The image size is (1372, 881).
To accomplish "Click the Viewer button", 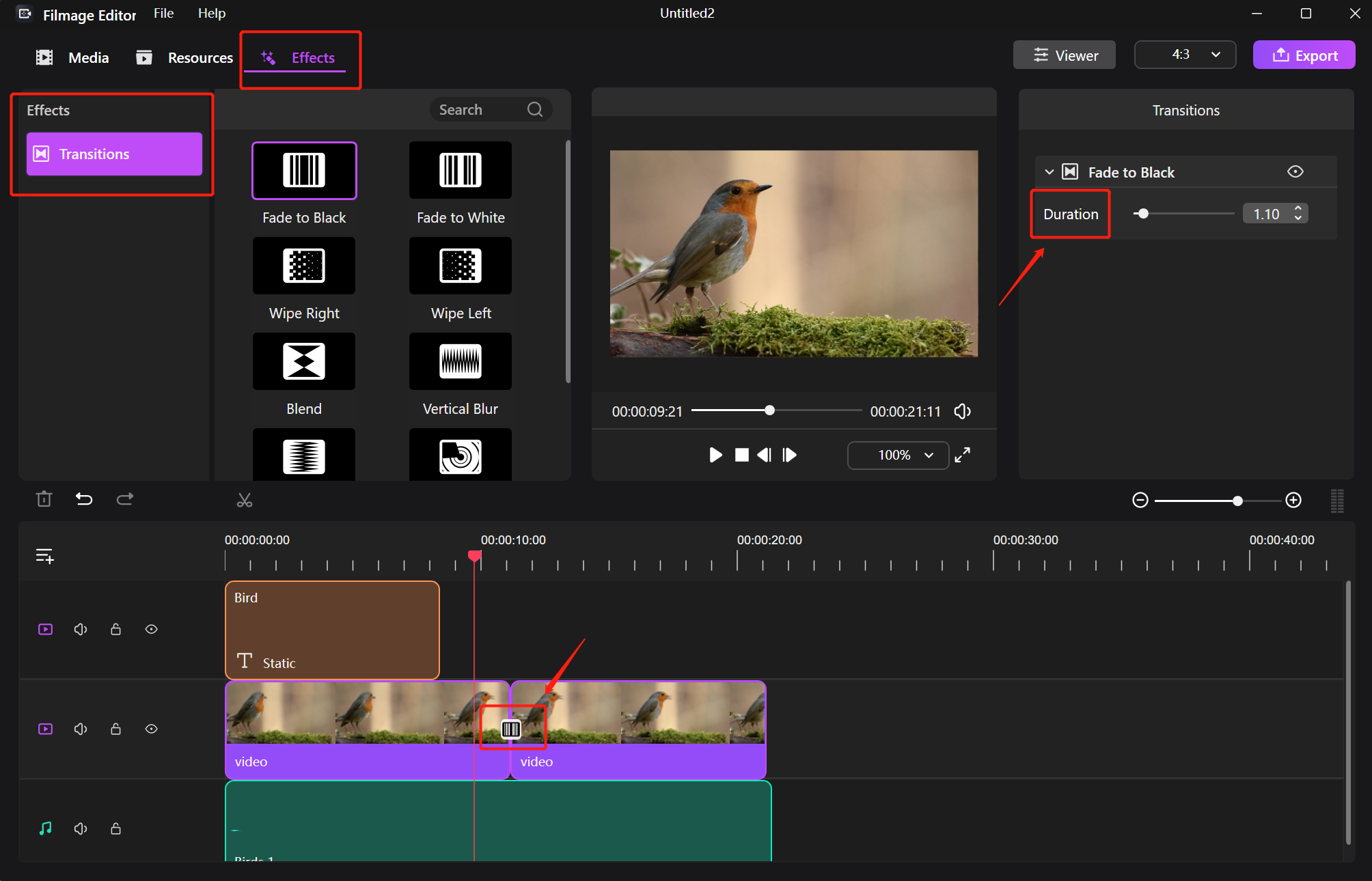I will (1064, 55).
